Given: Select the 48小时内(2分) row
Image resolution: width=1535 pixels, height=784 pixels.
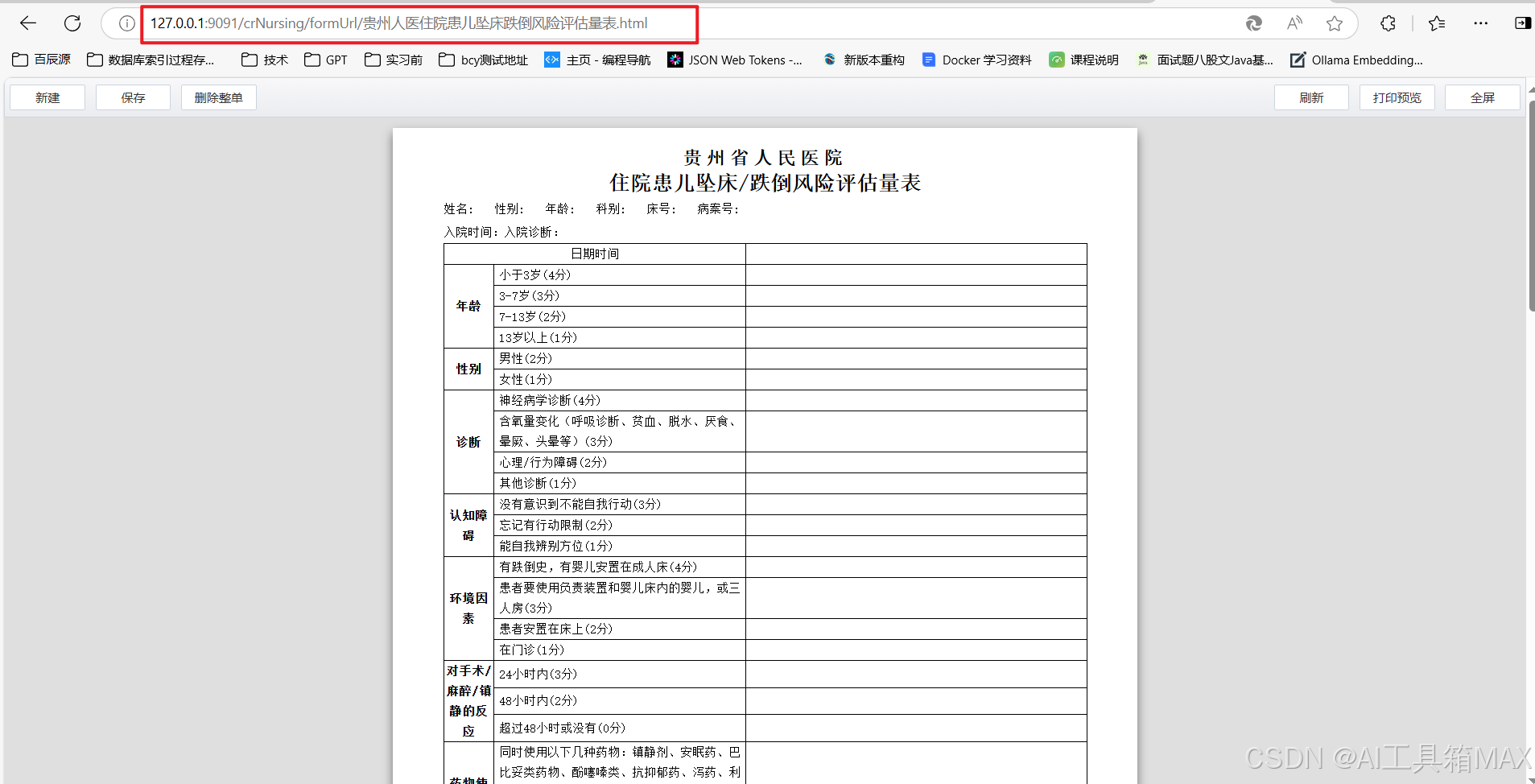Looking at the screenshot, I should click(x=790, y=701).
